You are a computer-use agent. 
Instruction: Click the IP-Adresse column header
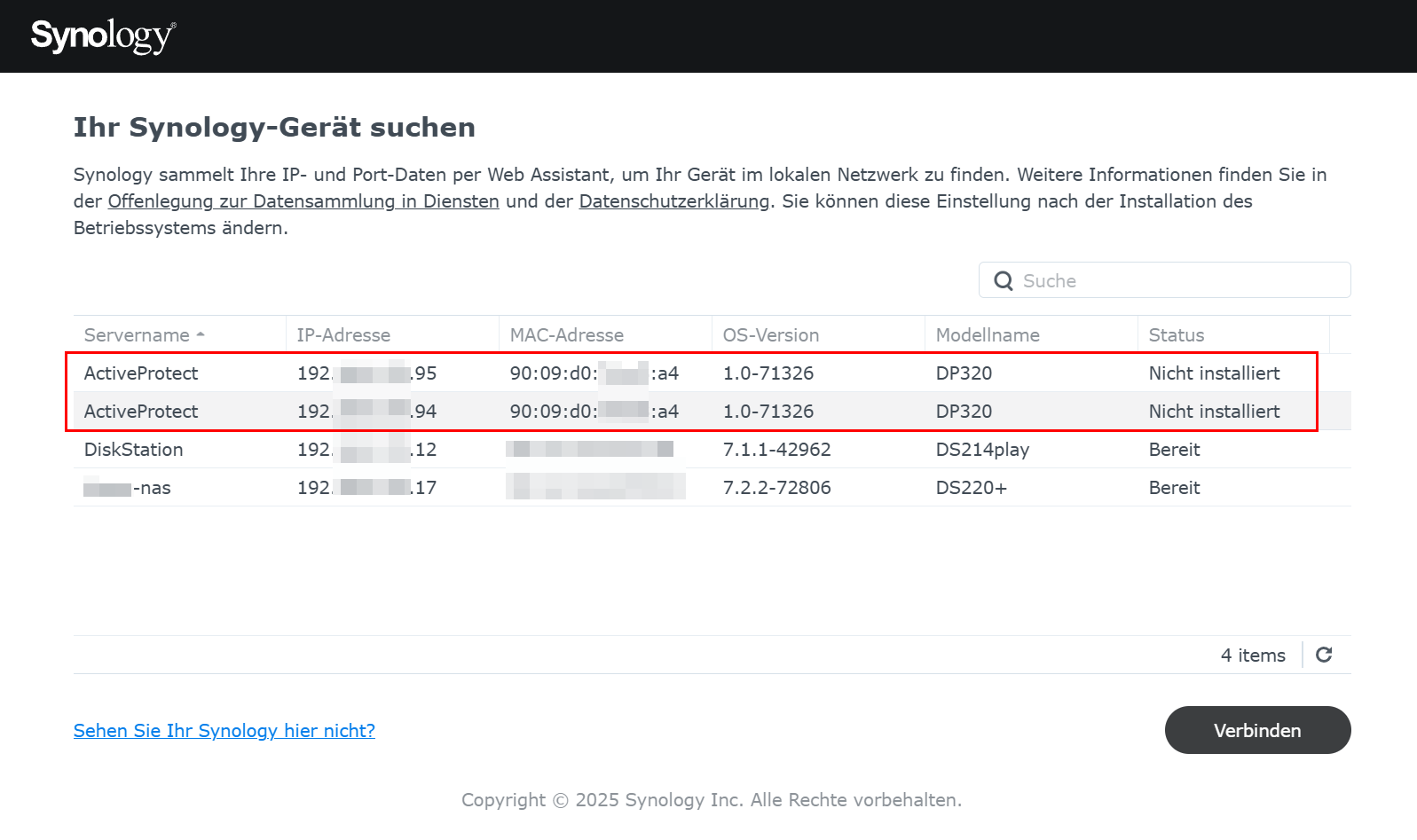point(392,335)
